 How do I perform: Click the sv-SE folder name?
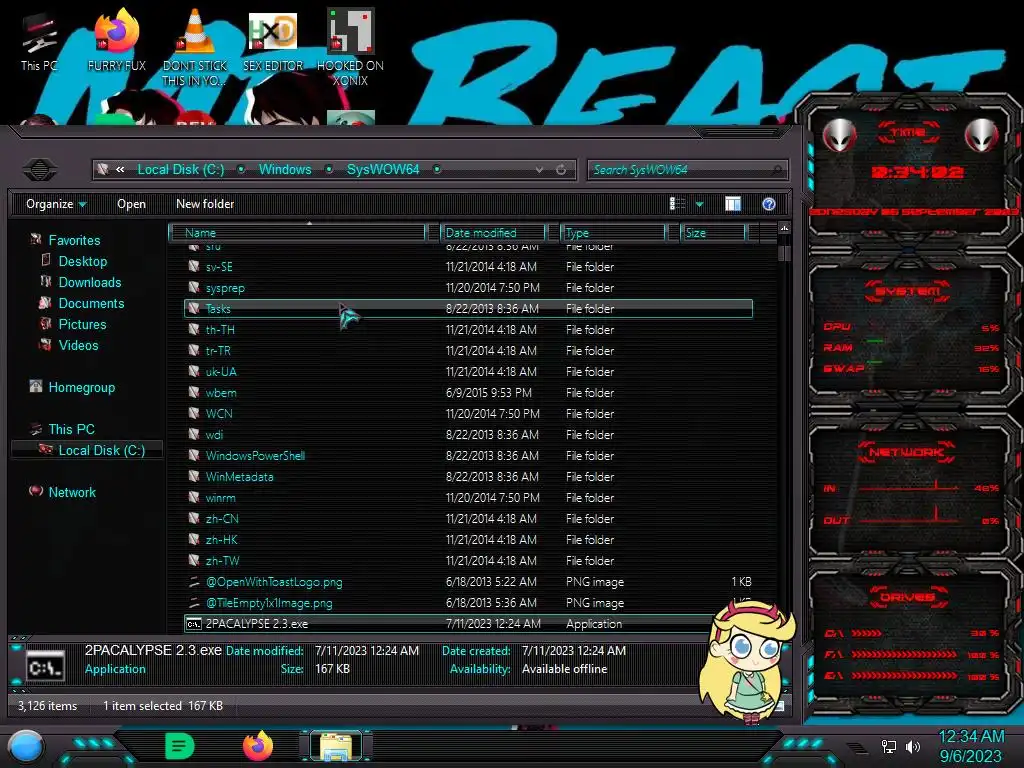coord(219,266)
